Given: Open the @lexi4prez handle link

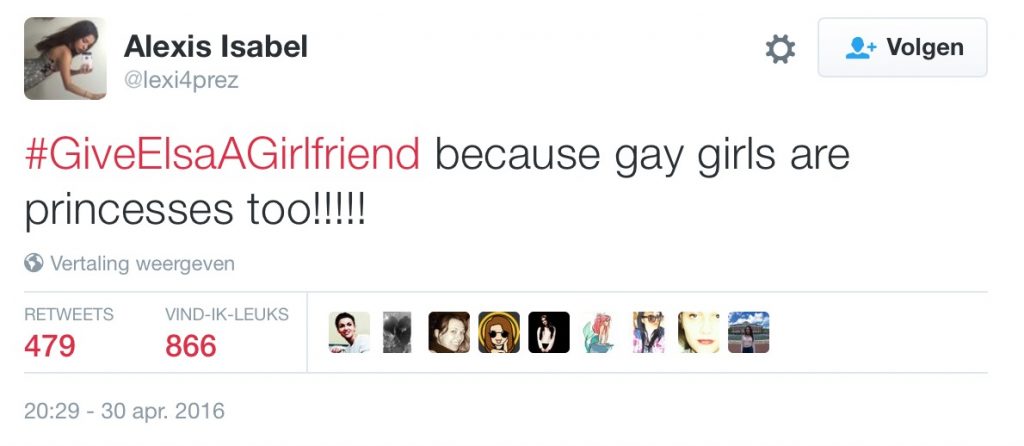Looking at the screenshot, I should pyautogui.click(x=181, y=80).
